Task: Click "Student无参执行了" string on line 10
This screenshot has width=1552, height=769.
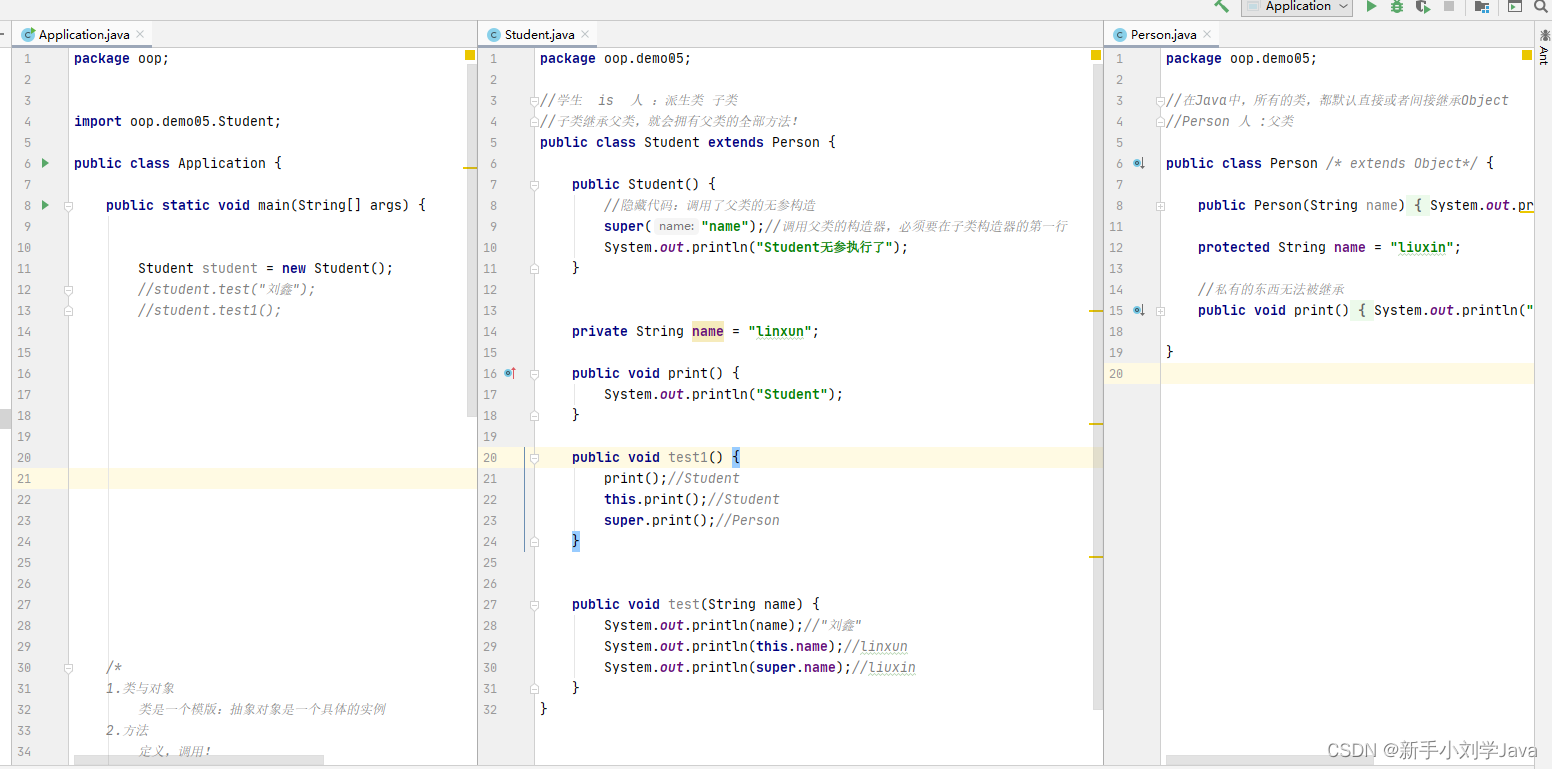Action: pyautogui.click(x=827, y=247)
